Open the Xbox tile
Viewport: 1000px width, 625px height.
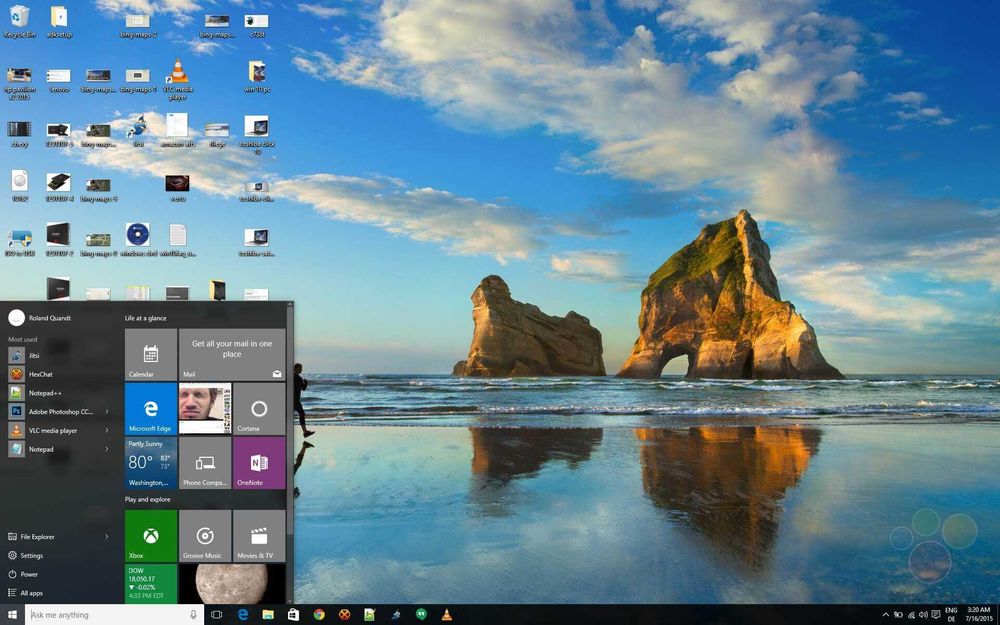click(x=151, y=536)
